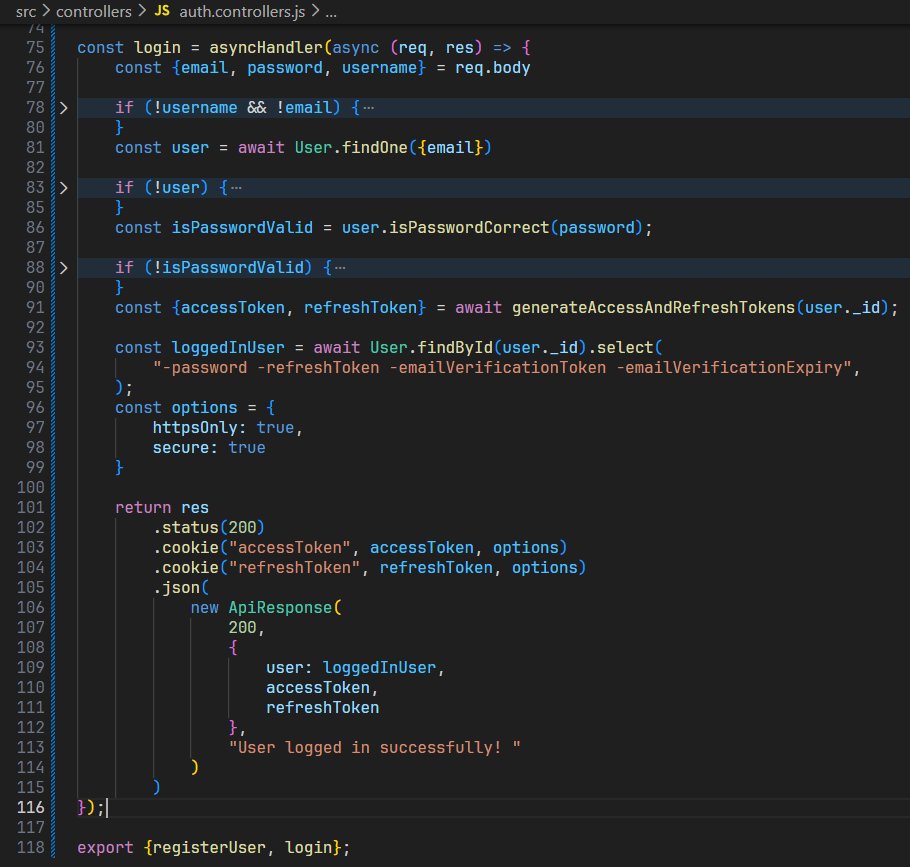This screenshot has height=867, width=910.
Task: Expand folded block at line 88
Action: (x=64, y=268)
